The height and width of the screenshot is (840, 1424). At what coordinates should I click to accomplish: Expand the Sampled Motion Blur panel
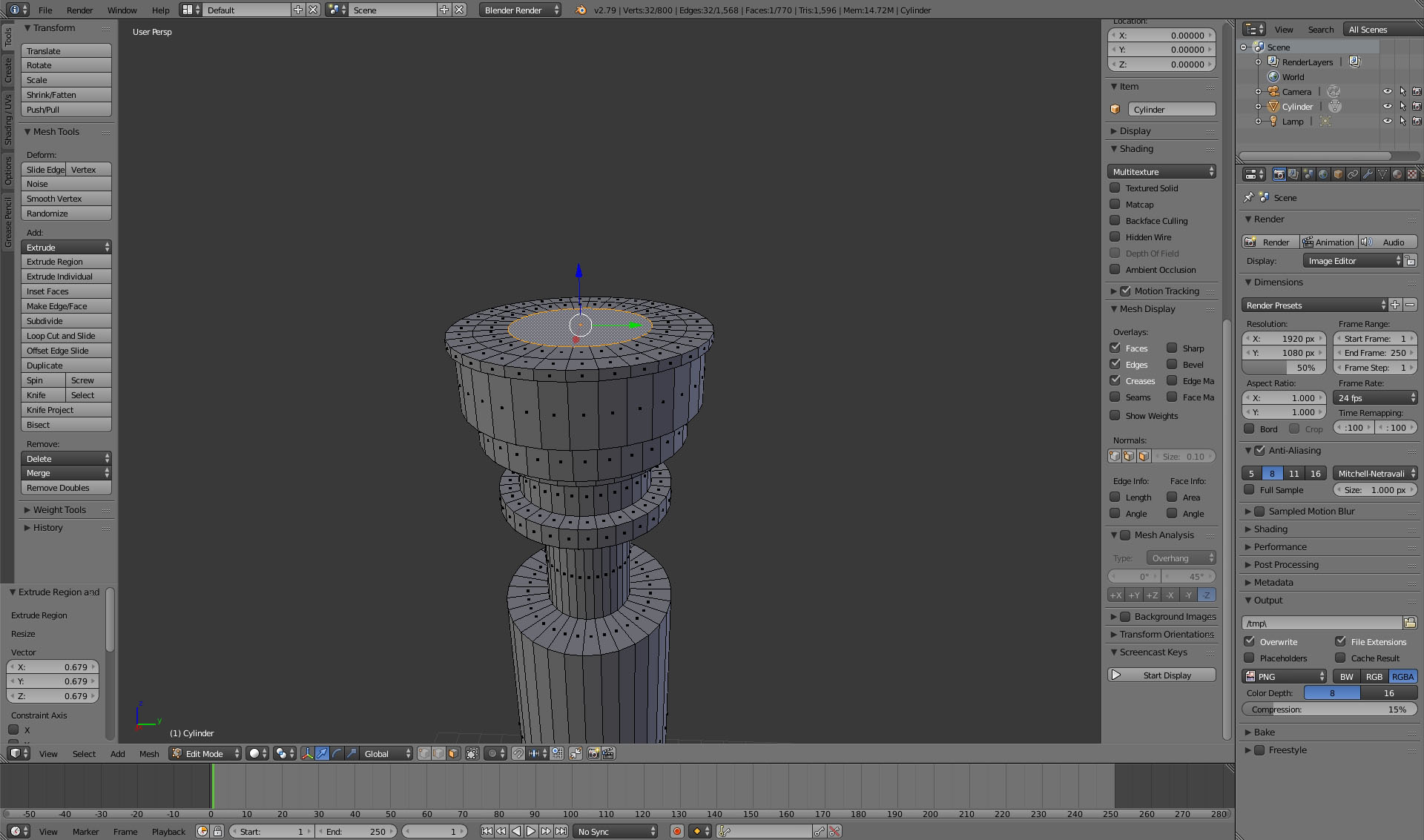[x=1311, y=511]
